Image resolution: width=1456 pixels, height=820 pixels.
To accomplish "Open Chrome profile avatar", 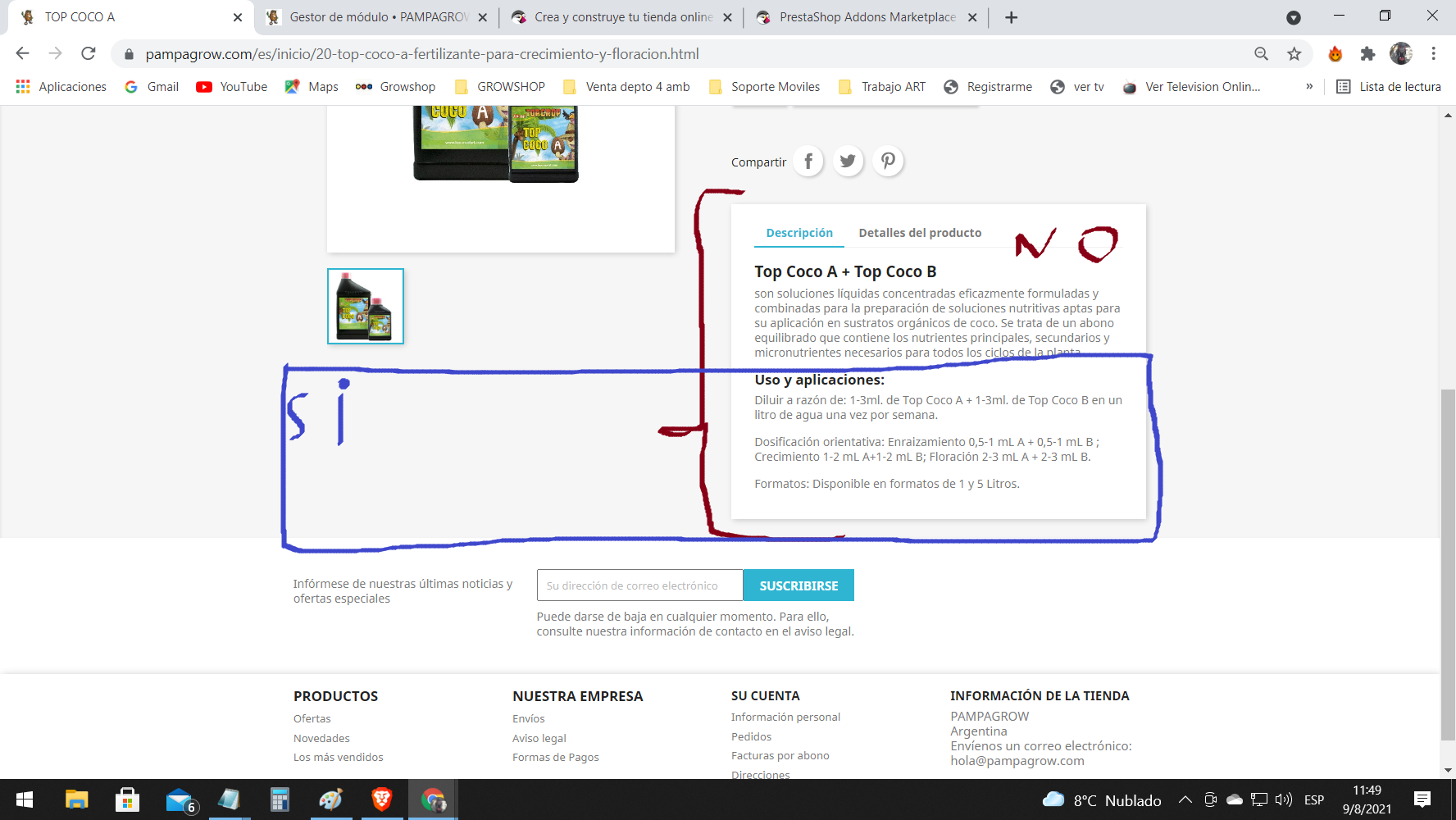I will click(x=1401, y=54).
